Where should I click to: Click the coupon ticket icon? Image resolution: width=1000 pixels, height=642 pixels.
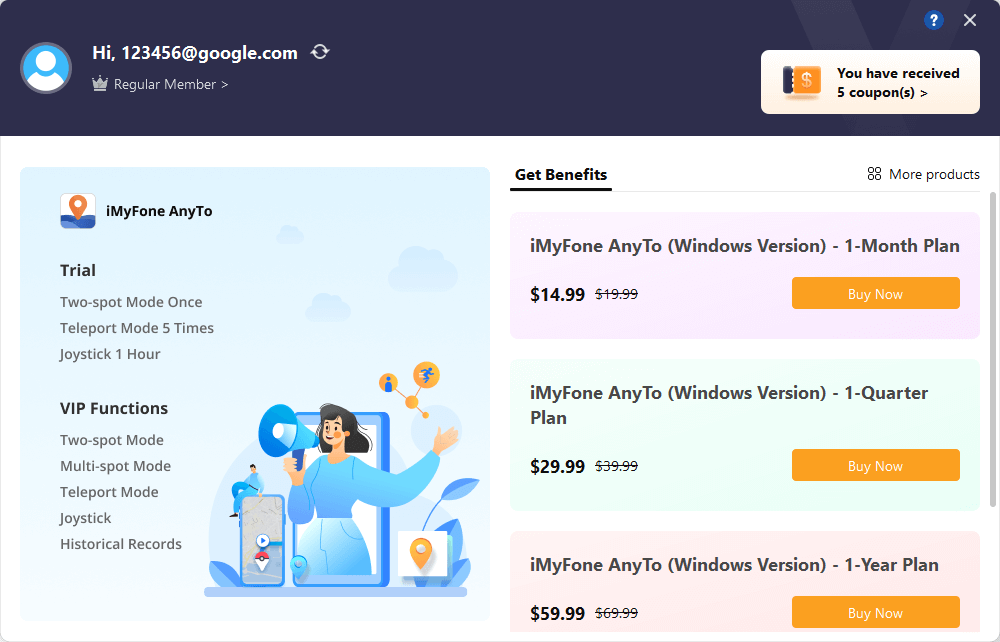[x=802, y=82]
